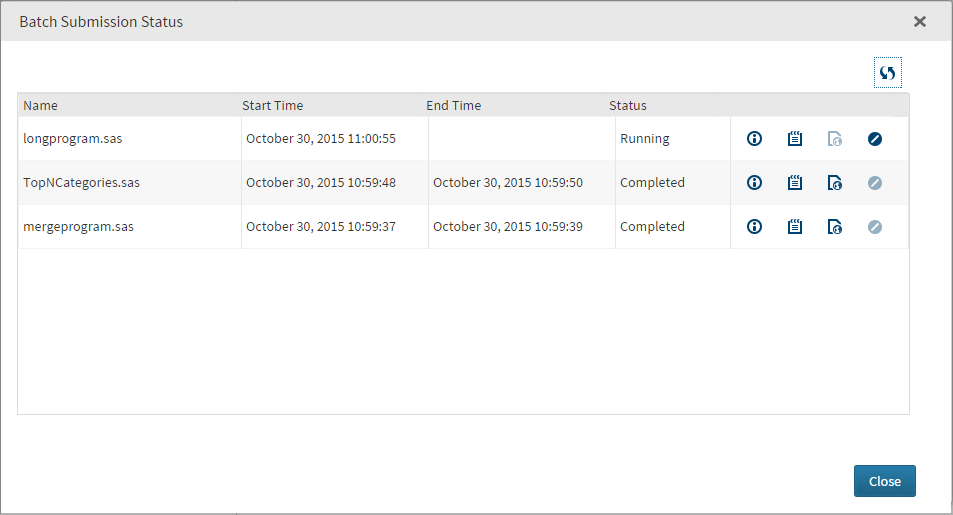Refresh the batch submission status list
Screen dimensions: 953x515
pyautogui.click(x=887, y=73)
